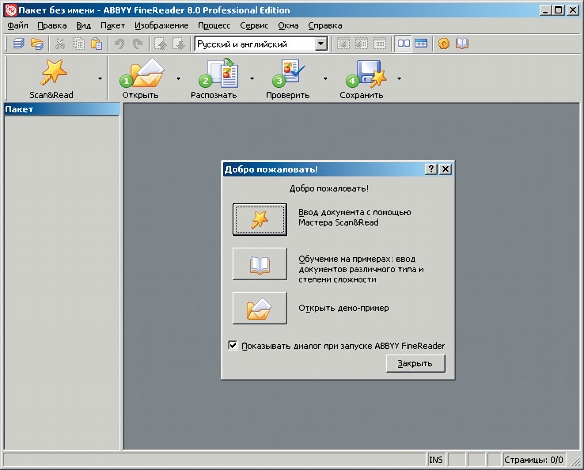Viewport: 584px width, 470px height.
Task: Click the welcome dialog question mark help button
Action: [431, 169]
